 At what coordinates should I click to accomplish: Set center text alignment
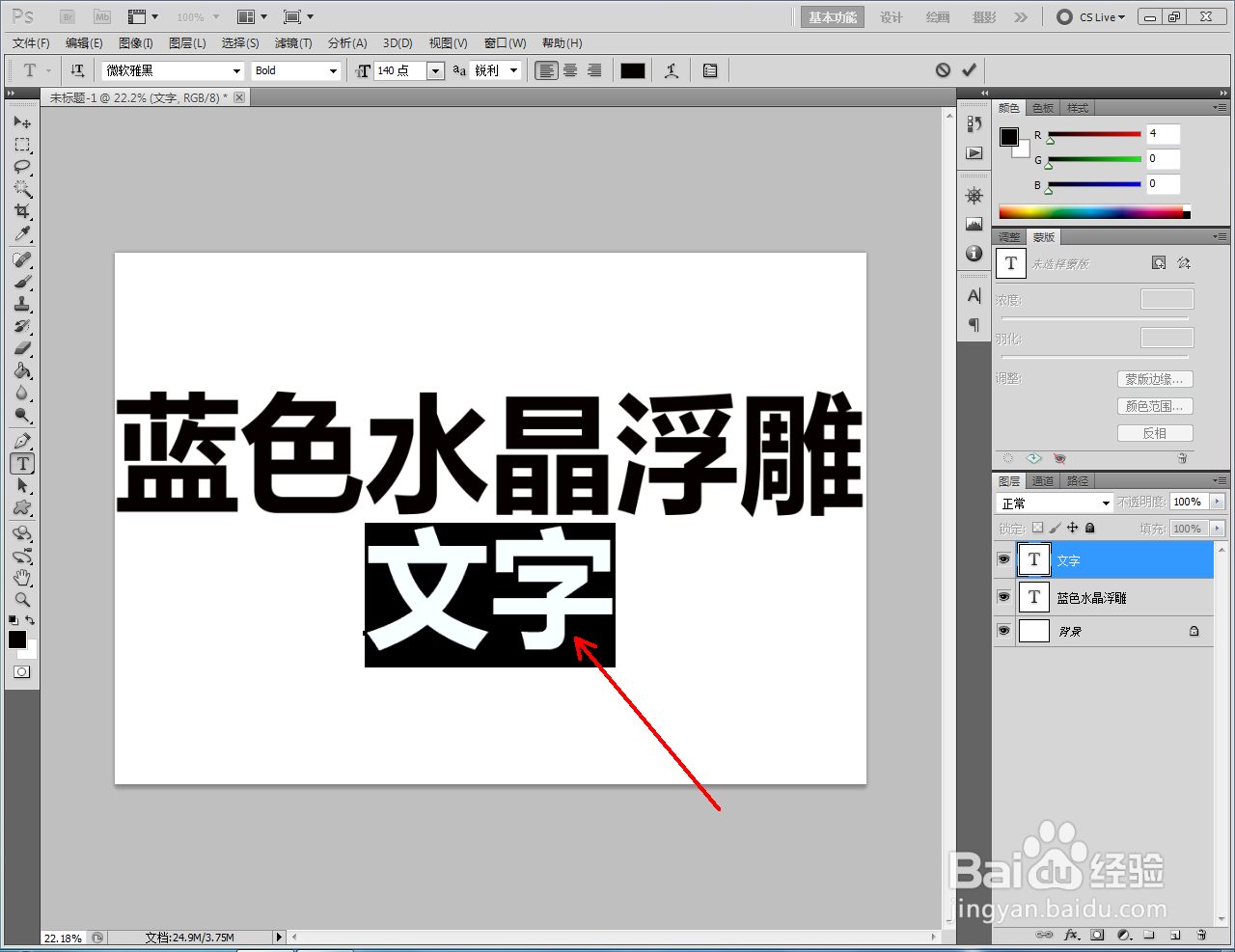pos(570,70)
